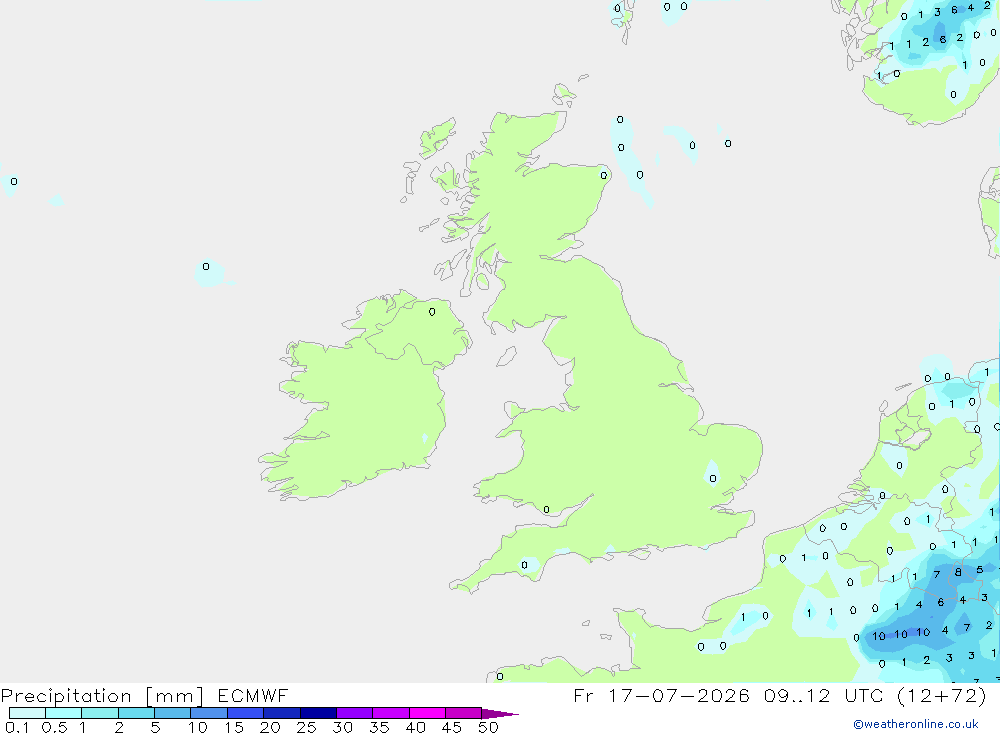Click the '30' legend scale label
Viewport: 1000px width, 733px height.
tap(342, 727)
